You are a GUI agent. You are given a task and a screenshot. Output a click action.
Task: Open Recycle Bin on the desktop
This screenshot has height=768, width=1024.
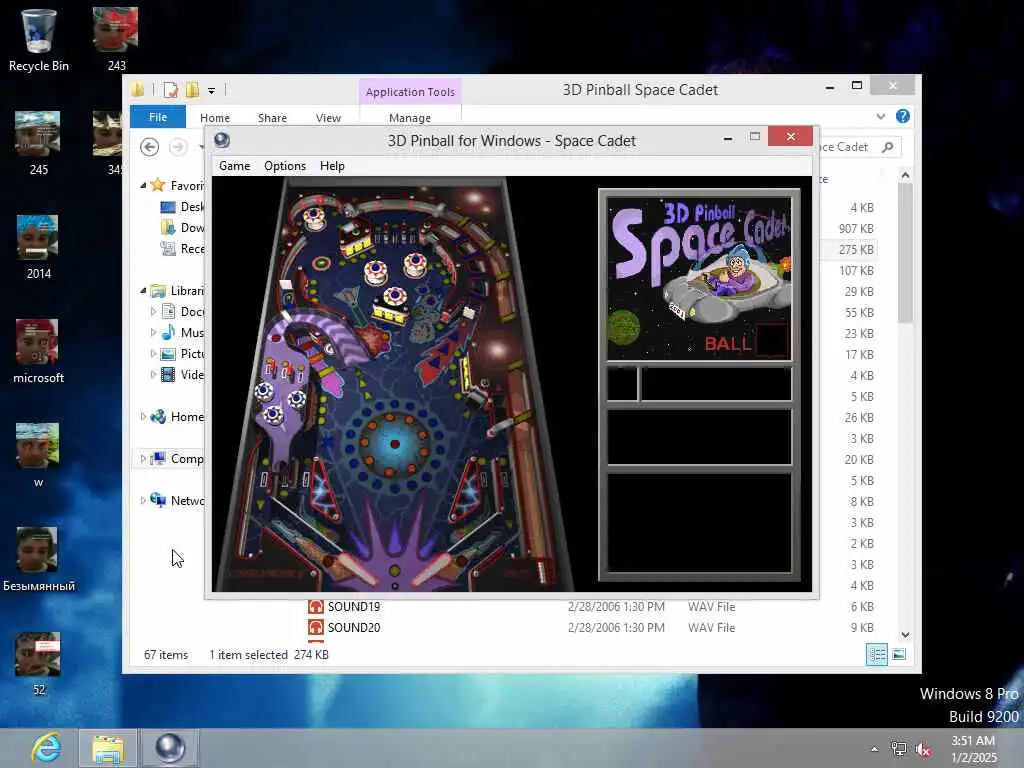click(x=39, y=39)
